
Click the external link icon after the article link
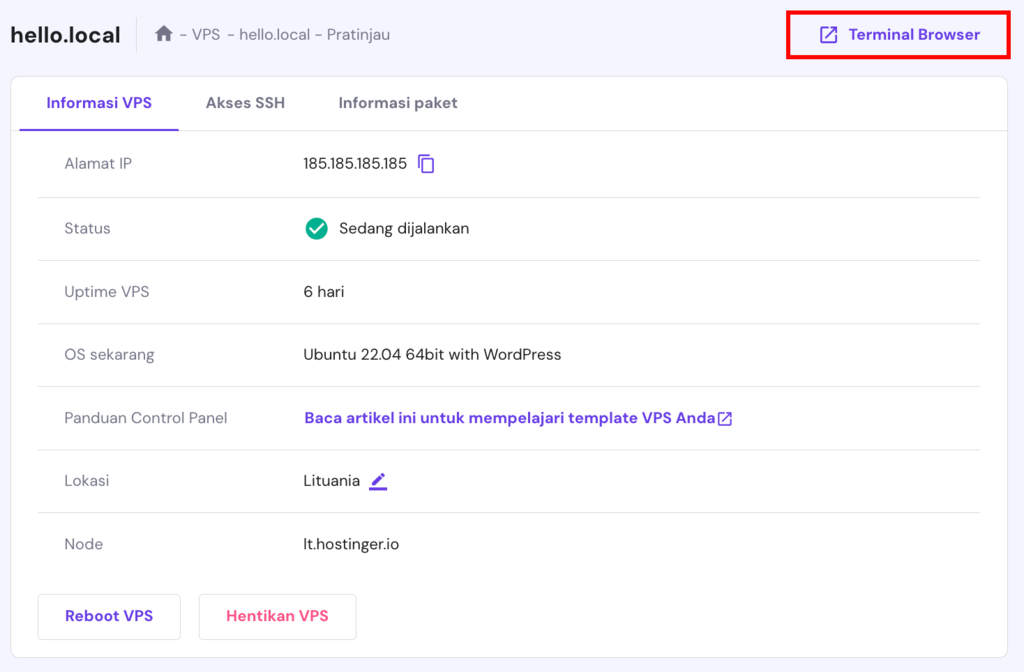[x=725, y=417]
